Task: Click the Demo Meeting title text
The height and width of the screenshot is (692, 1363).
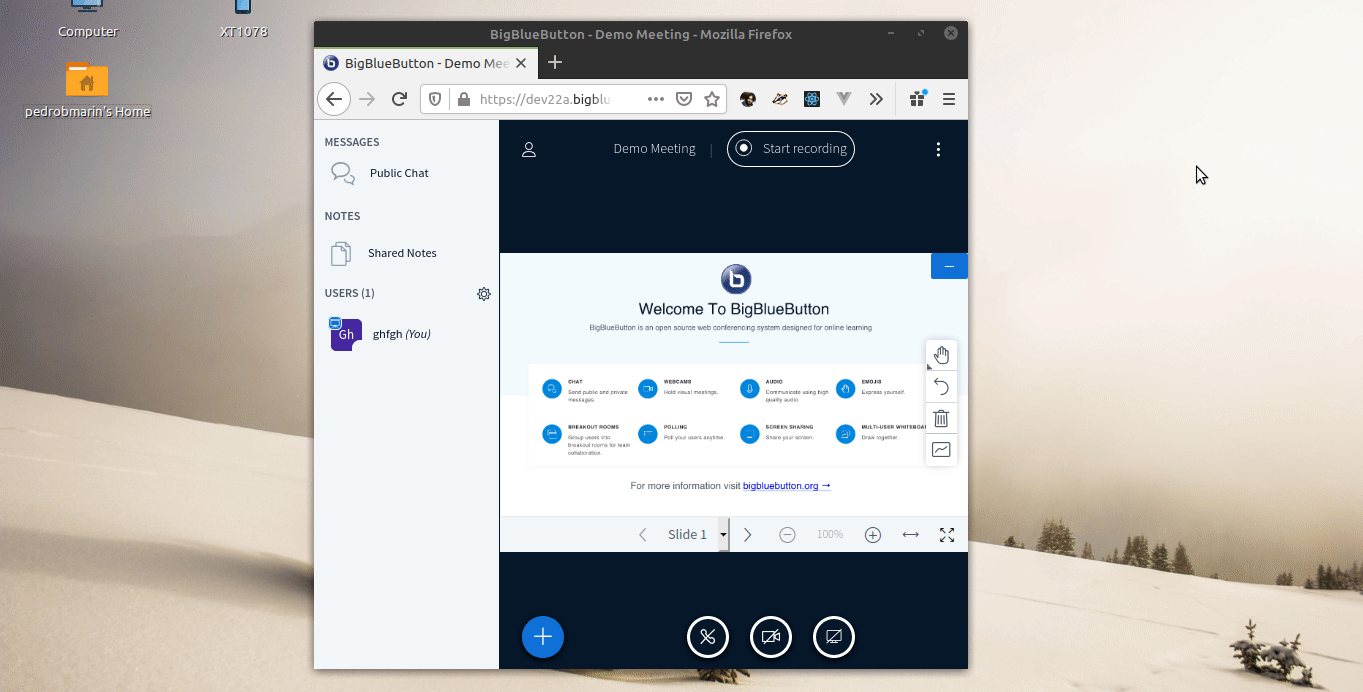Action: 654,149
